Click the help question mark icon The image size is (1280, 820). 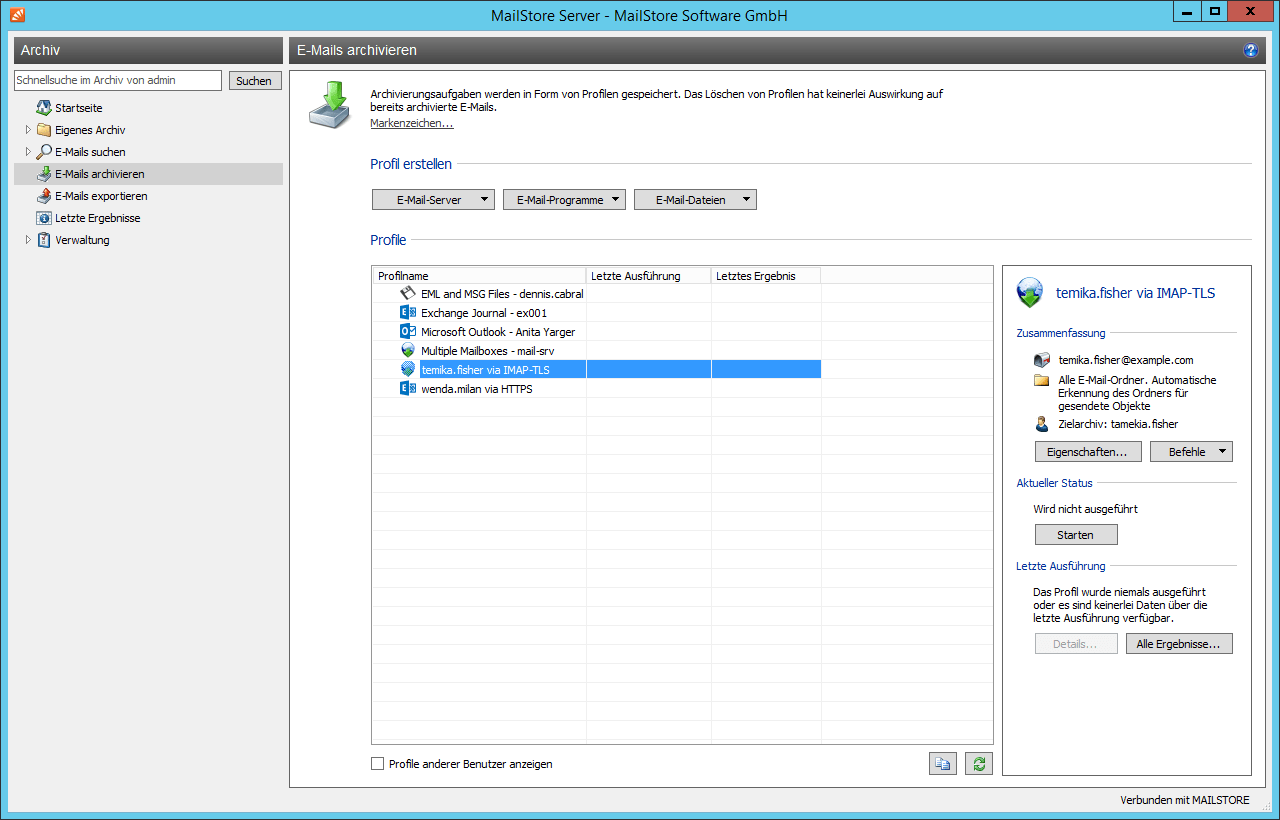[x=1250, y=50]
